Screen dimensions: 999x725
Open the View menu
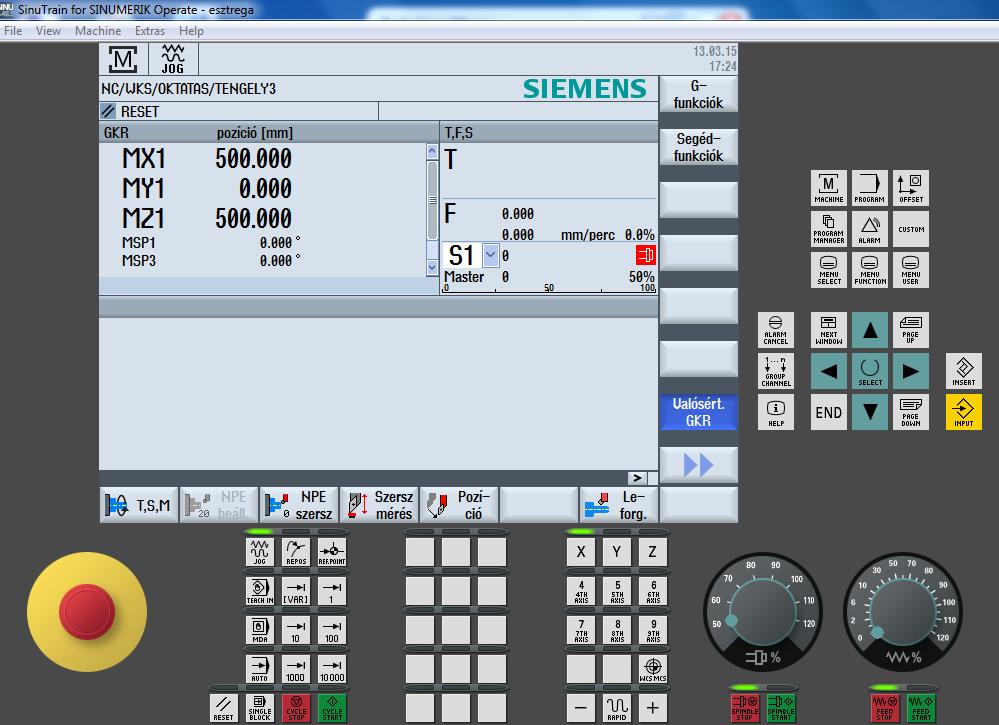point(48,31)
